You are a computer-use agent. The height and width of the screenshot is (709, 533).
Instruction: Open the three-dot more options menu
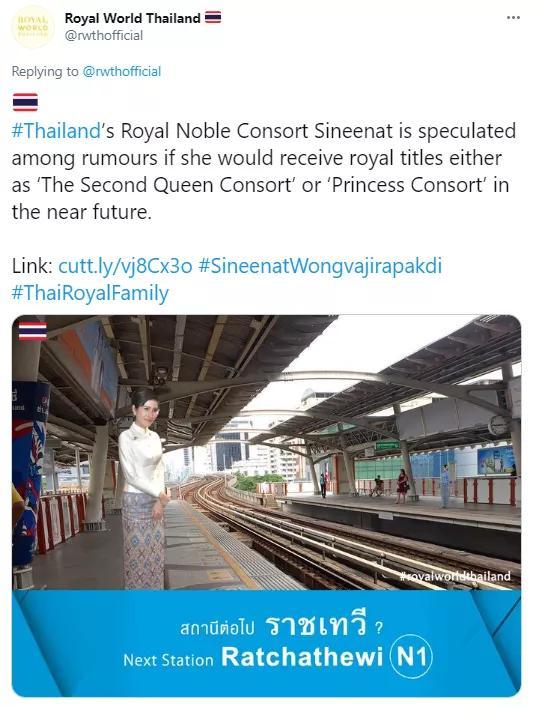tap(513, 18)
